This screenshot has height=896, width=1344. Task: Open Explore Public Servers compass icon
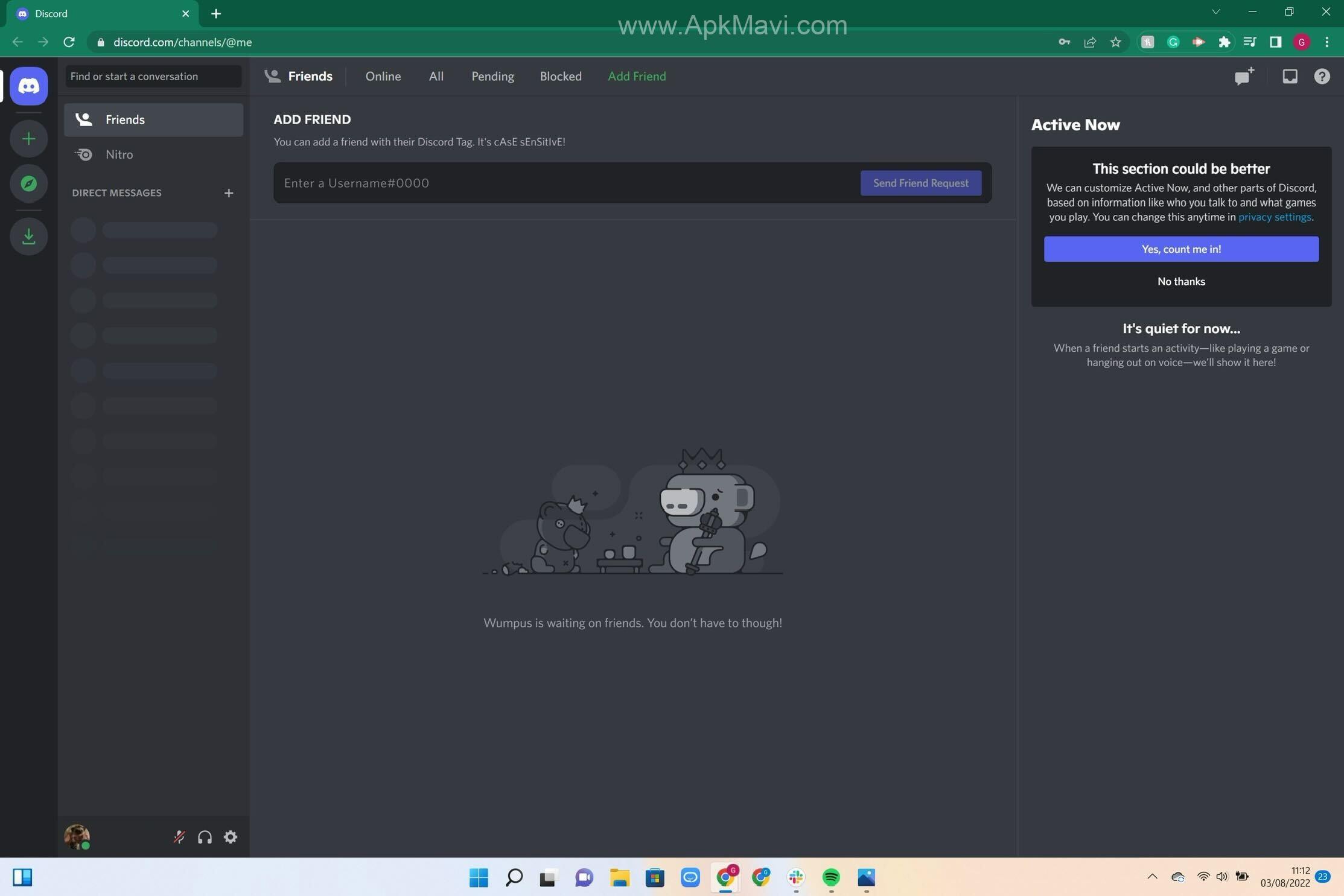pyautogui.click(x=28, y=183)
